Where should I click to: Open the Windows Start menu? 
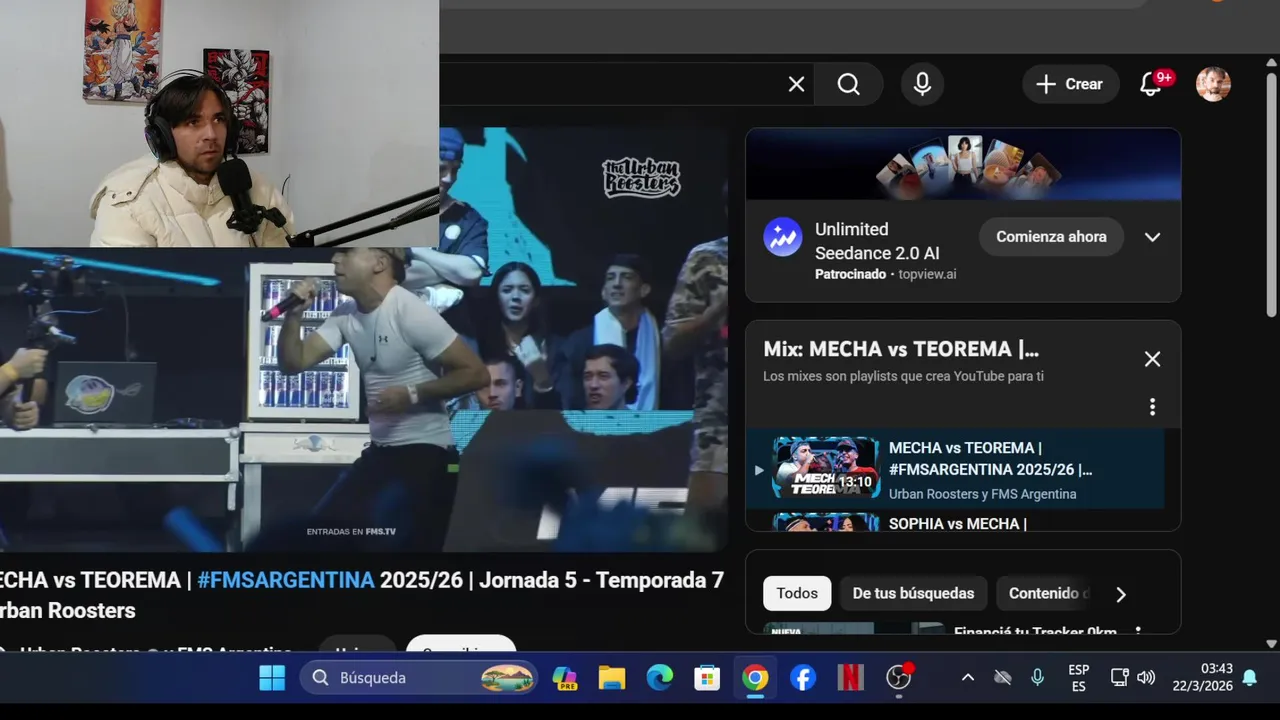pyautogui.click(x=272, y=678)
